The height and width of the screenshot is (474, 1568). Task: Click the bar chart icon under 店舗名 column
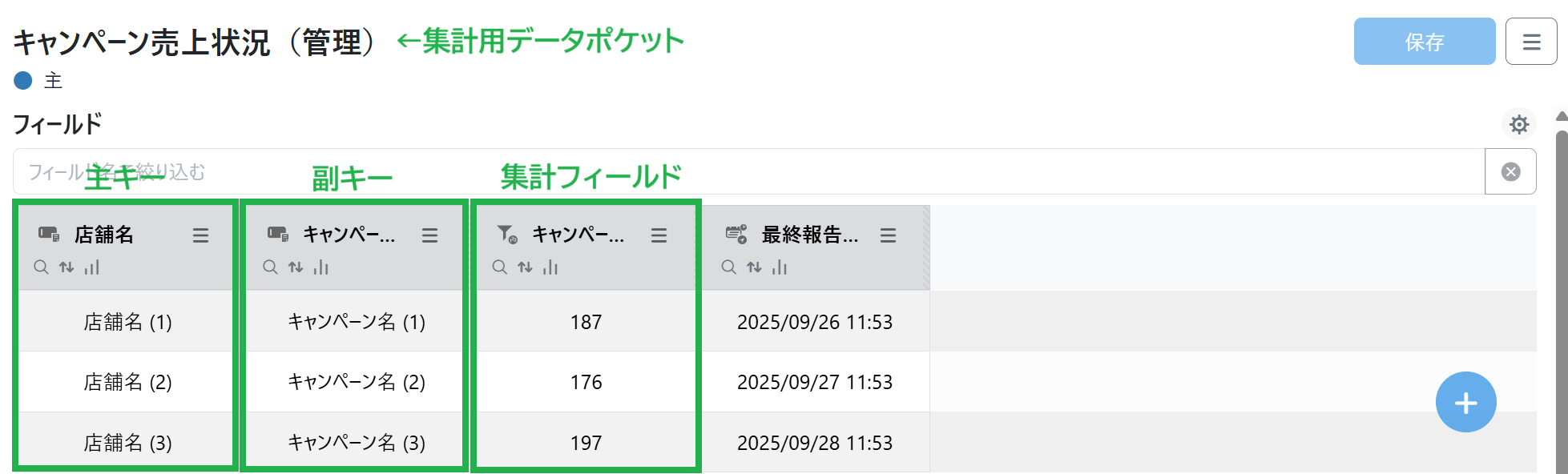tap(92, 267)
